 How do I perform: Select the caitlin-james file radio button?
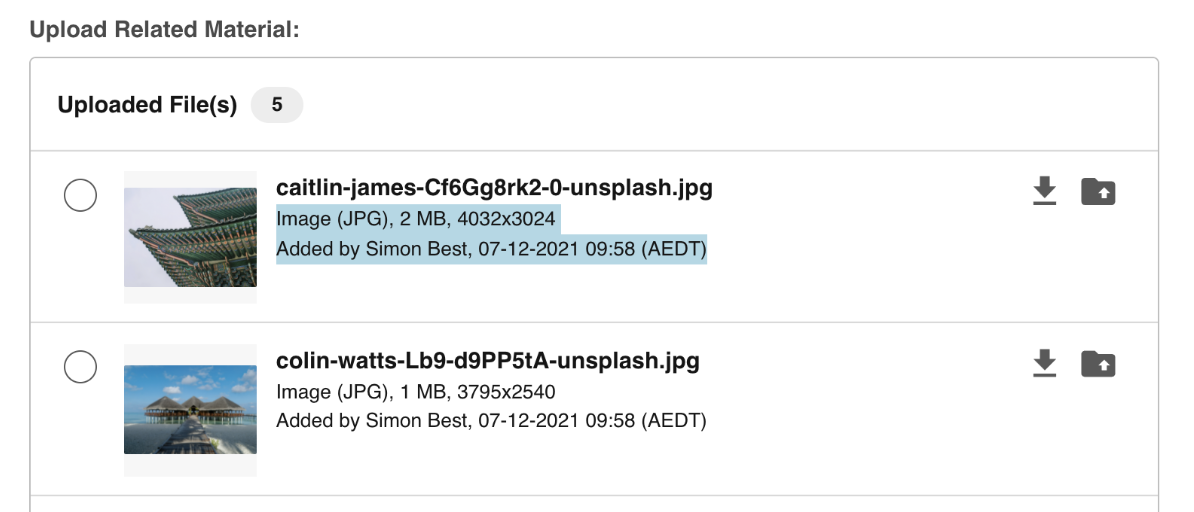click(80, 195)
